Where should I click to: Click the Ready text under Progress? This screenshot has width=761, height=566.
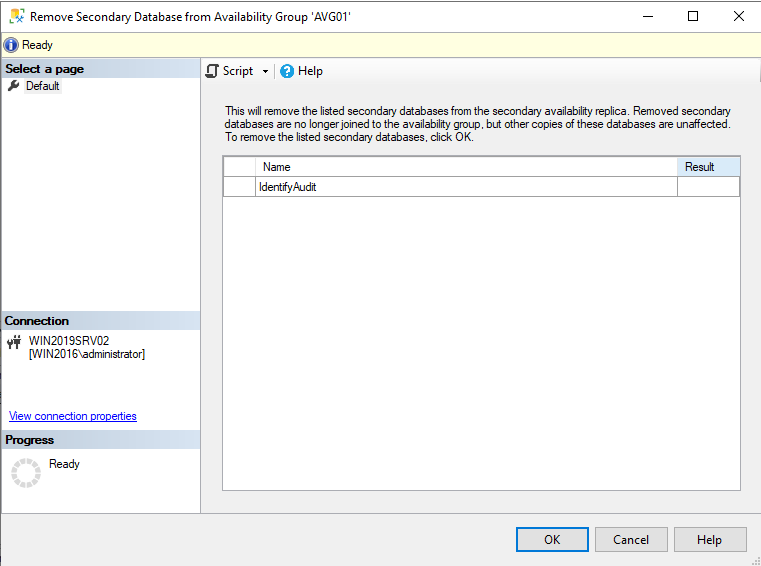pyautogui.click(x=64, y=464)
